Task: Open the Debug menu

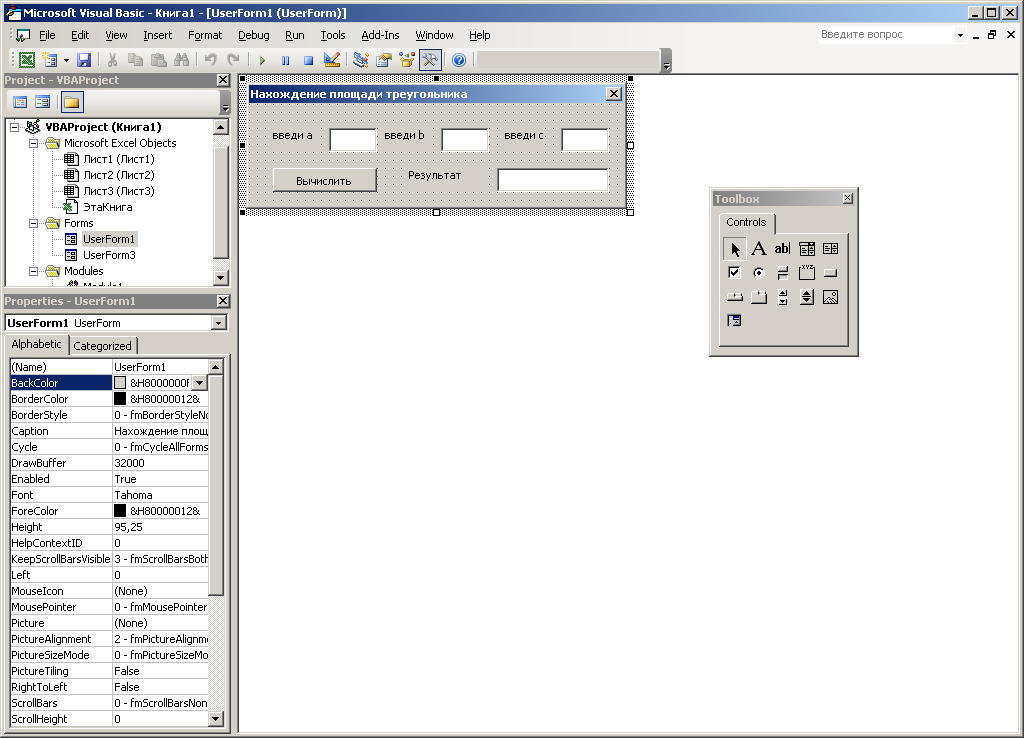Action: click(x=253, y=35)
